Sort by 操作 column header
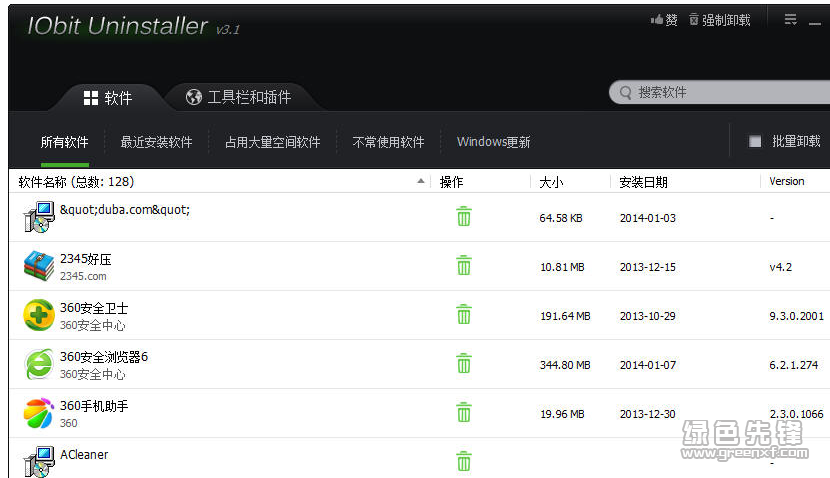830x478 pixels. pos(452,182)
